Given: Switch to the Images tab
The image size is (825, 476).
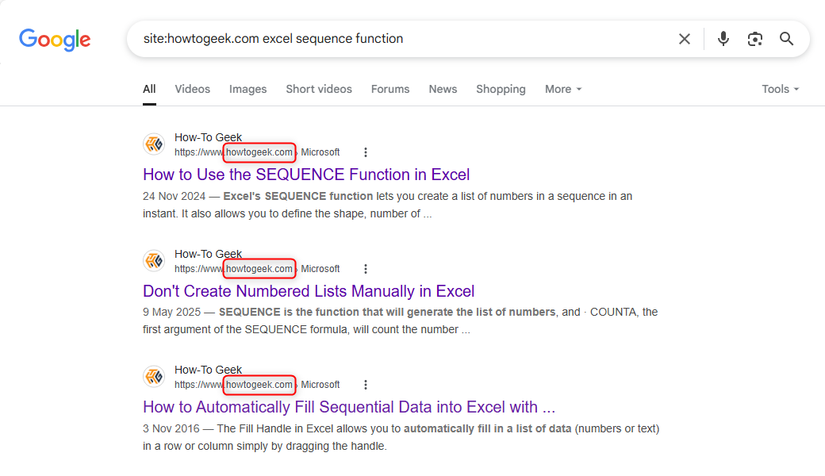Looking at the screenshot, I should (247, 89).
